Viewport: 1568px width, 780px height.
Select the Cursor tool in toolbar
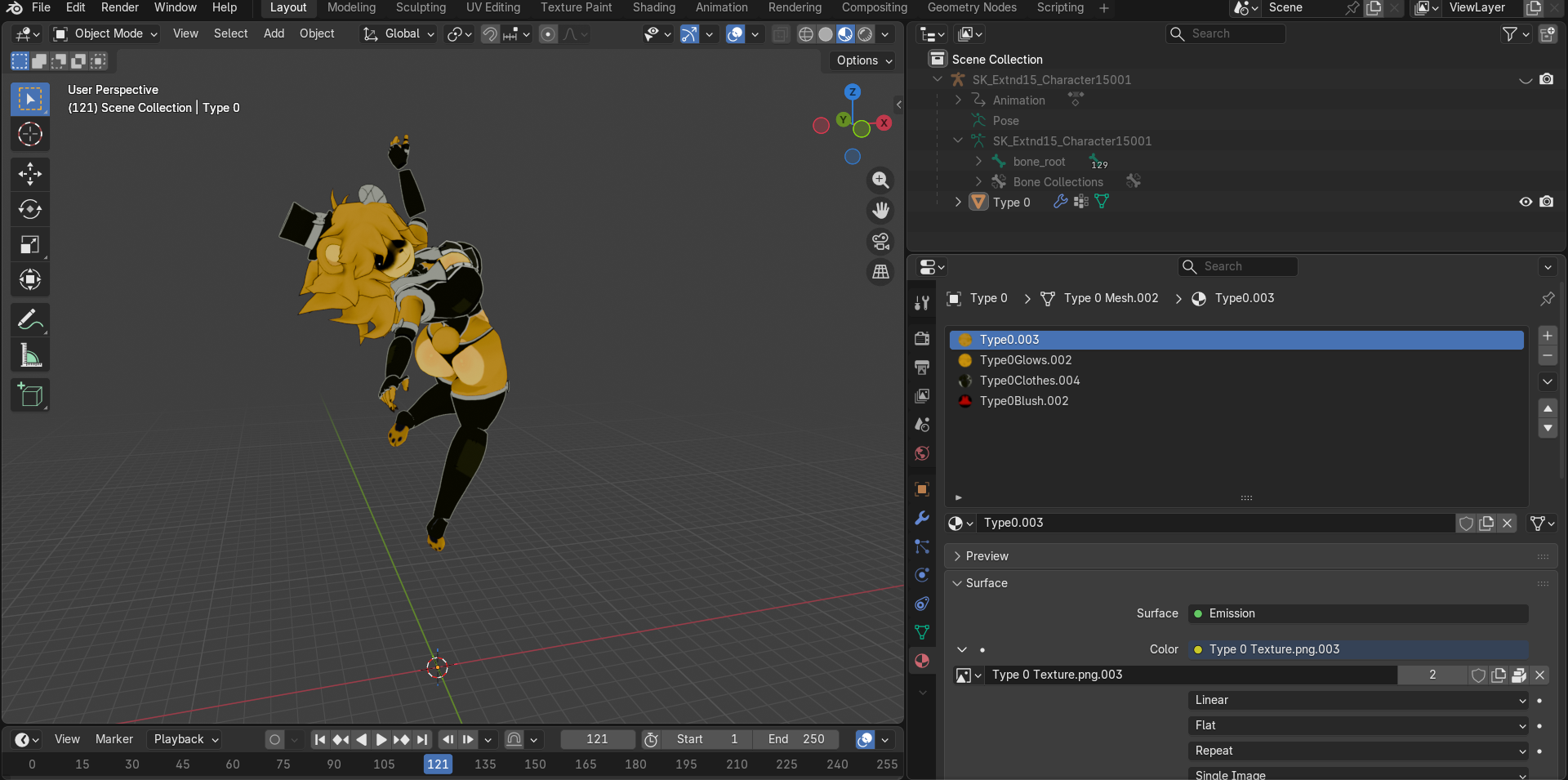(x=30, y=134)
